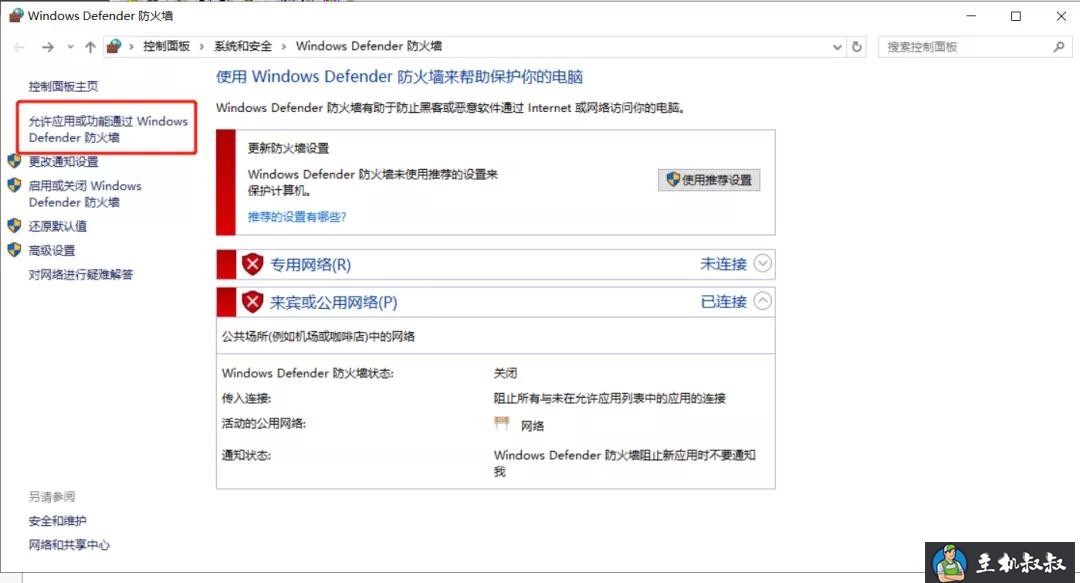Open the 推荐的设置有哪些? help link
This screenshot has width=1080, height=583.
pos(297,216)
